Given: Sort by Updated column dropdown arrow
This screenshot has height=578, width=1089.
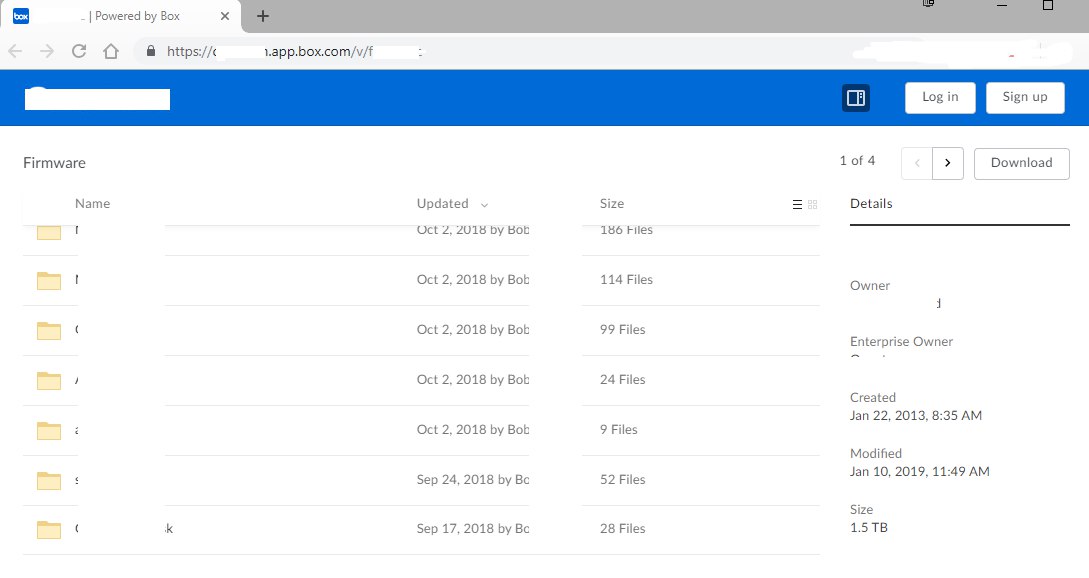Looking at the screenshot, I should tap(485, 204).
